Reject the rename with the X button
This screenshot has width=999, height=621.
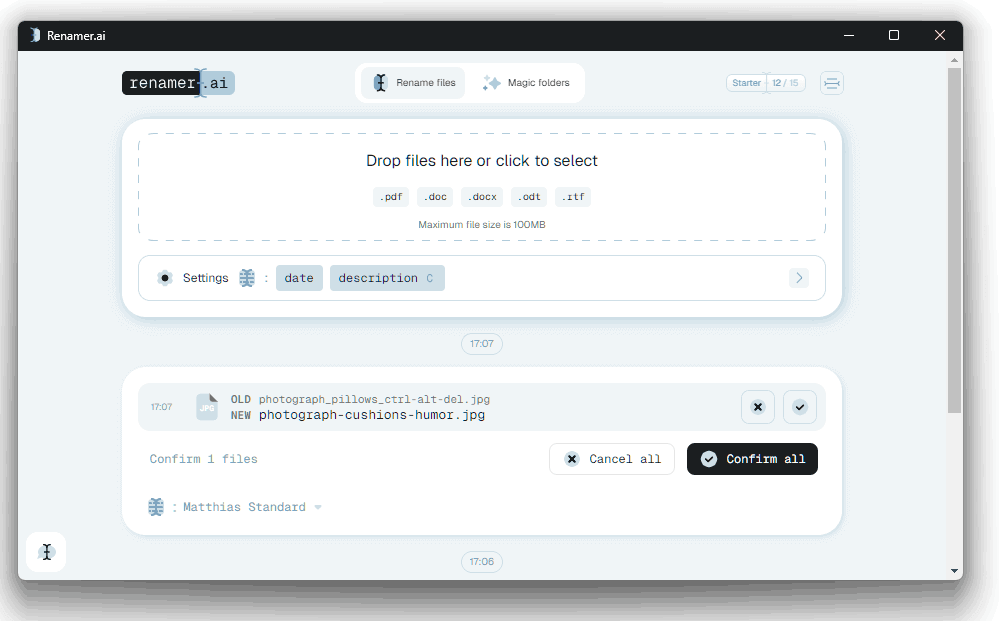pyautogui.click(x=758, y=407)
